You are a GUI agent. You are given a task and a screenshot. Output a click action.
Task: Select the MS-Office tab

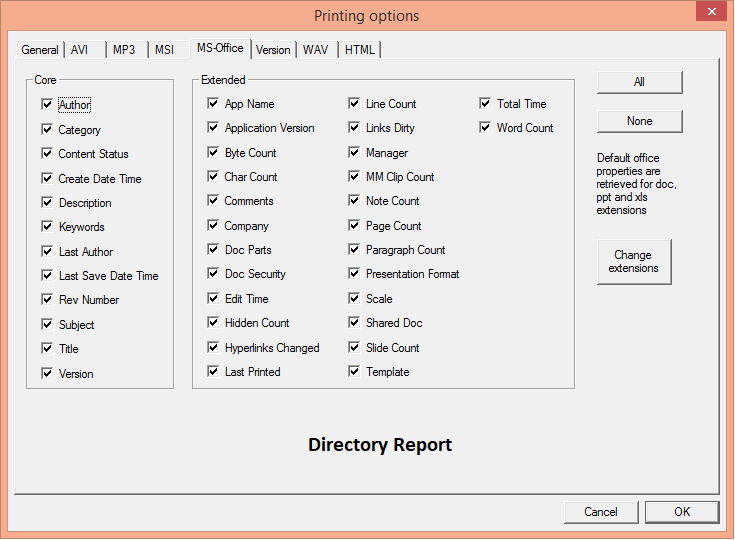(220, 48)
